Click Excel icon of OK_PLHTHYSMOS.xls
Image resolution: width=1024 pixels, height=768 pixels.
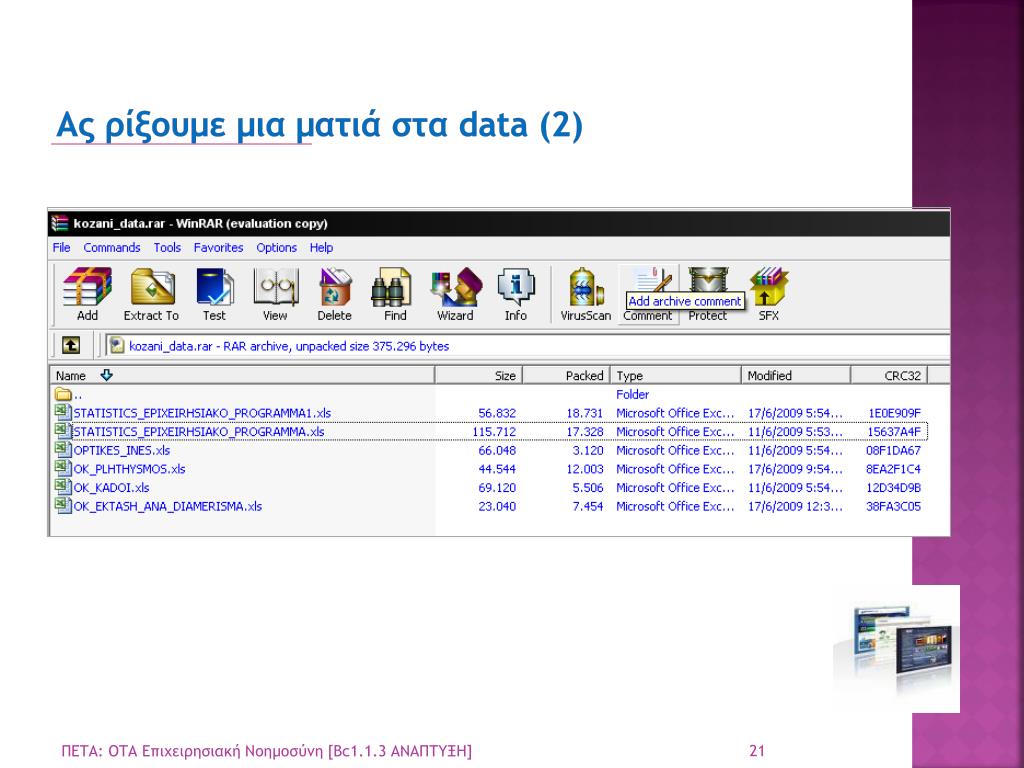[63, 468]
